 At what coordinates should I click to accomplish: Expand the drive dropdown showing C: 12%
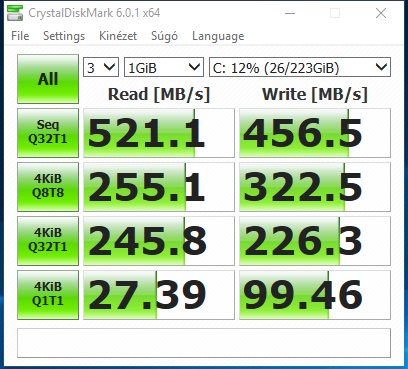(x=300, y=67)
